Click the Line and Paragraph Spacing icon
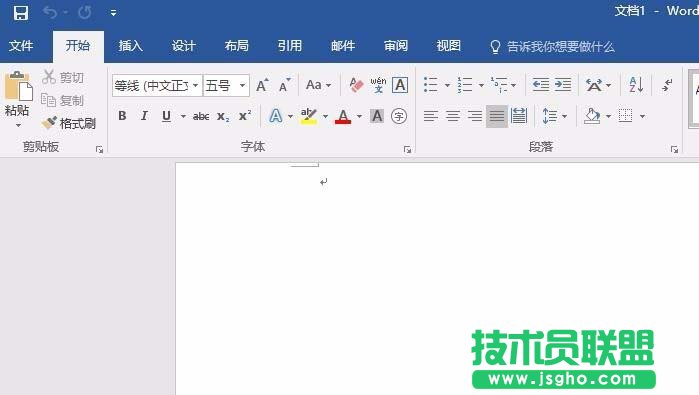Viewport: 699px width, 395px height. pyautogui.click(x=550, y=116)
